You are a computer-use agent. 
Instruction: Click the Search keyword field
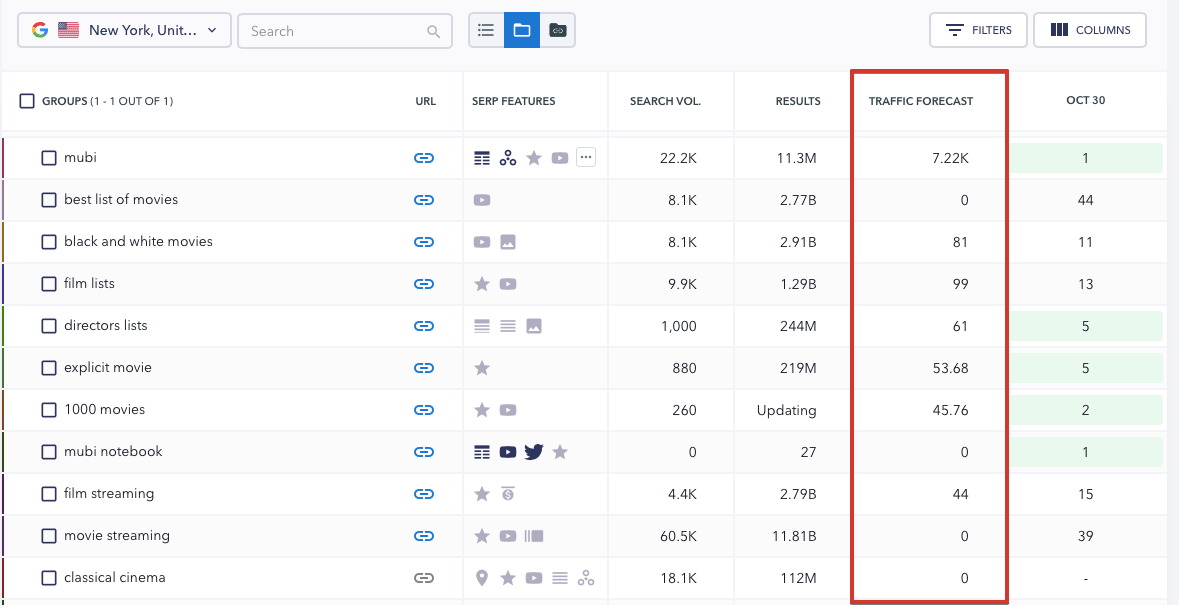click(x=345, y=31)
